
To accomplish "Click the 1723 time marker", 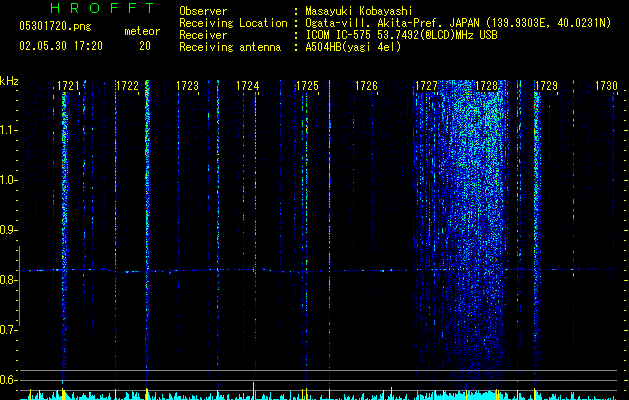I will (187, 86).
